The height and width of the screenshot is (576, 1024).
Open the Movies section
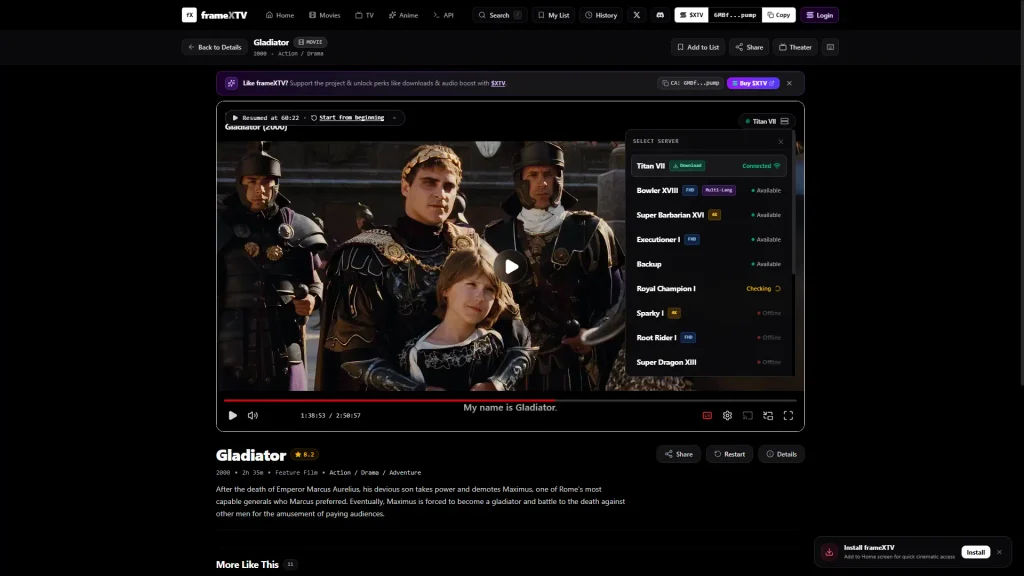tap(325, 15)
